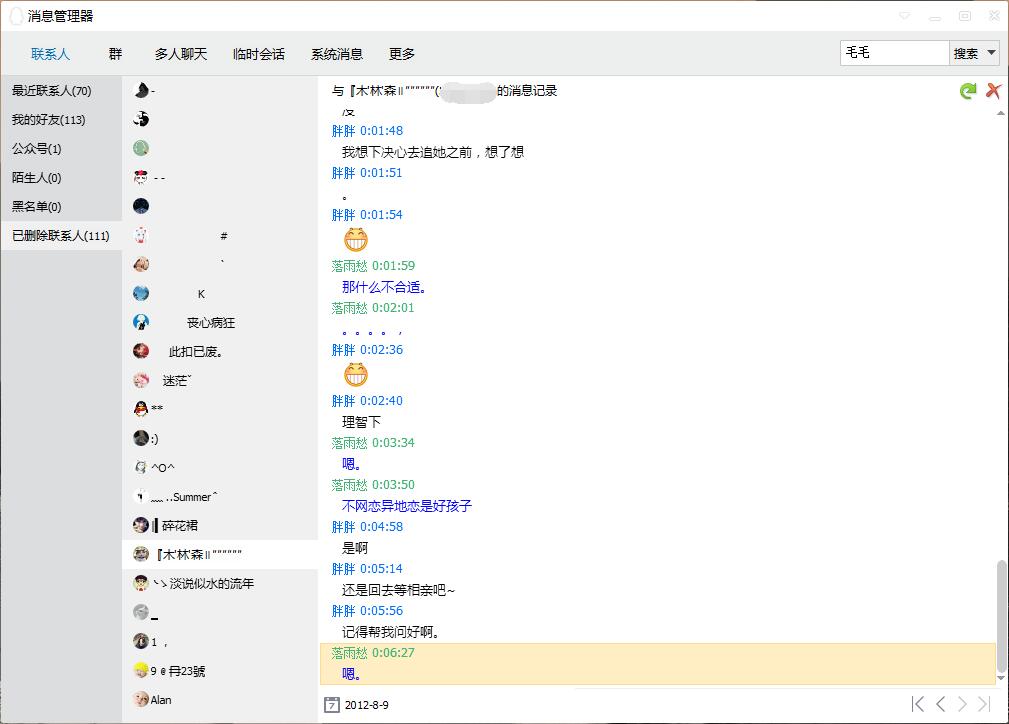Open the calendar date picker icon

331,705
